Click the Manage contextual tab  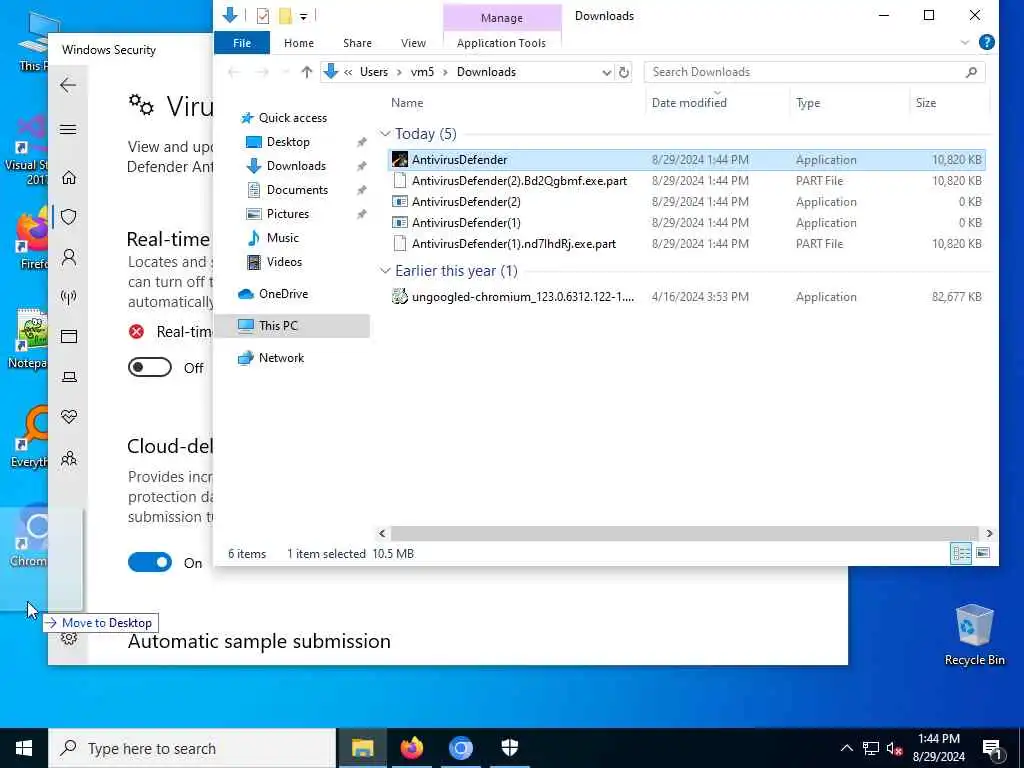(x=502, y=18)
